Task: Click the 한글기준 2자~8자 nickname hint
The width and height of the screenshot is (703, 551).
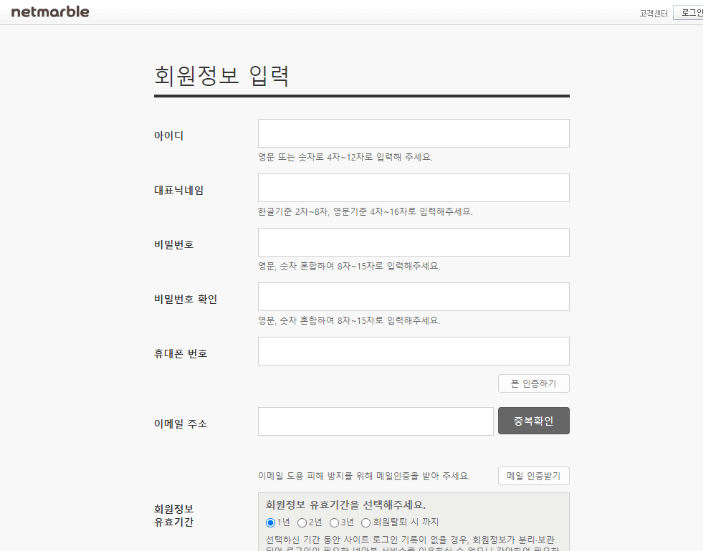Action: point(365,212)
